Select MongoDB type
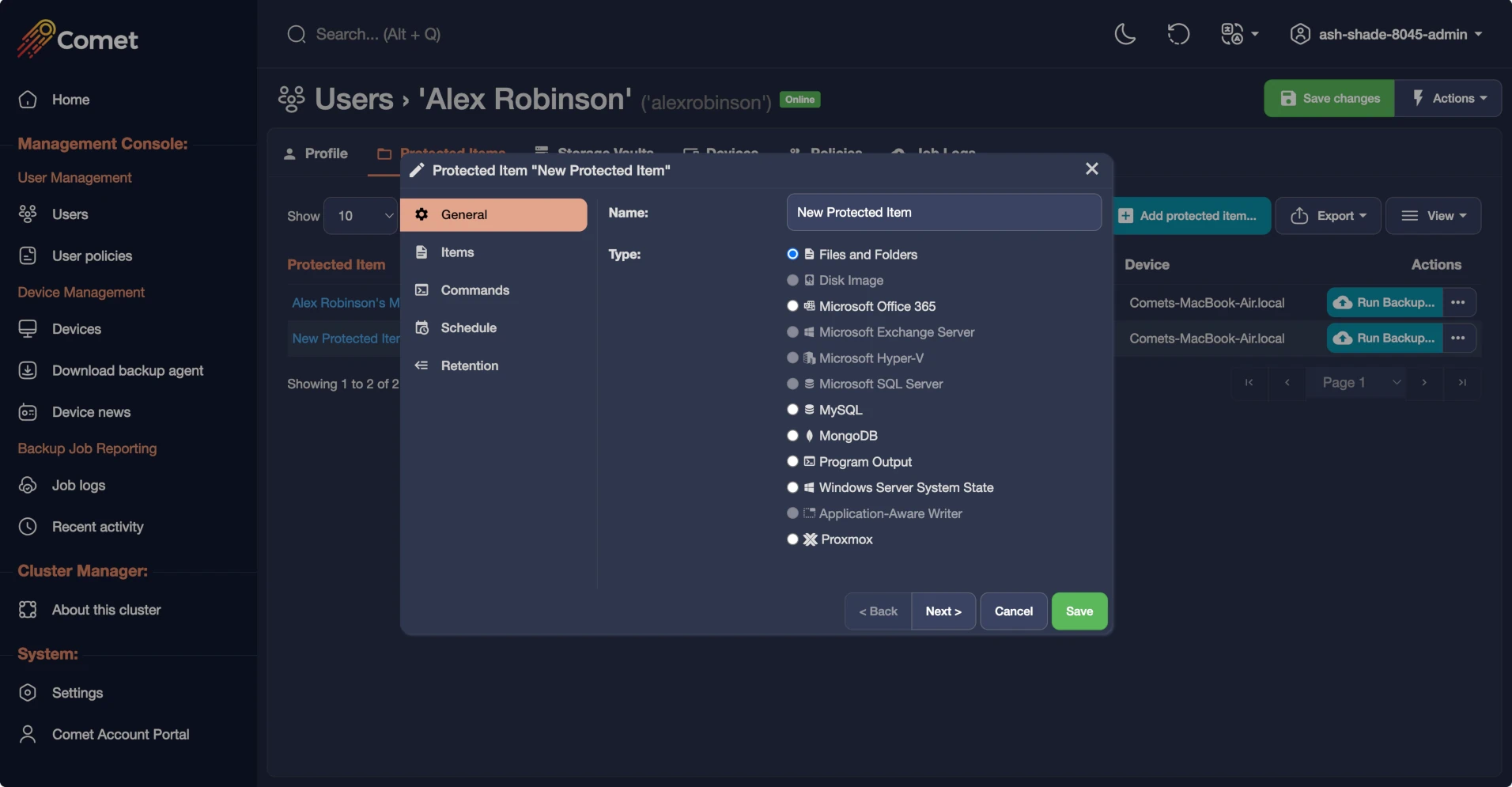The height and width of the screenshot is (787, 1512). coord(792,436)
